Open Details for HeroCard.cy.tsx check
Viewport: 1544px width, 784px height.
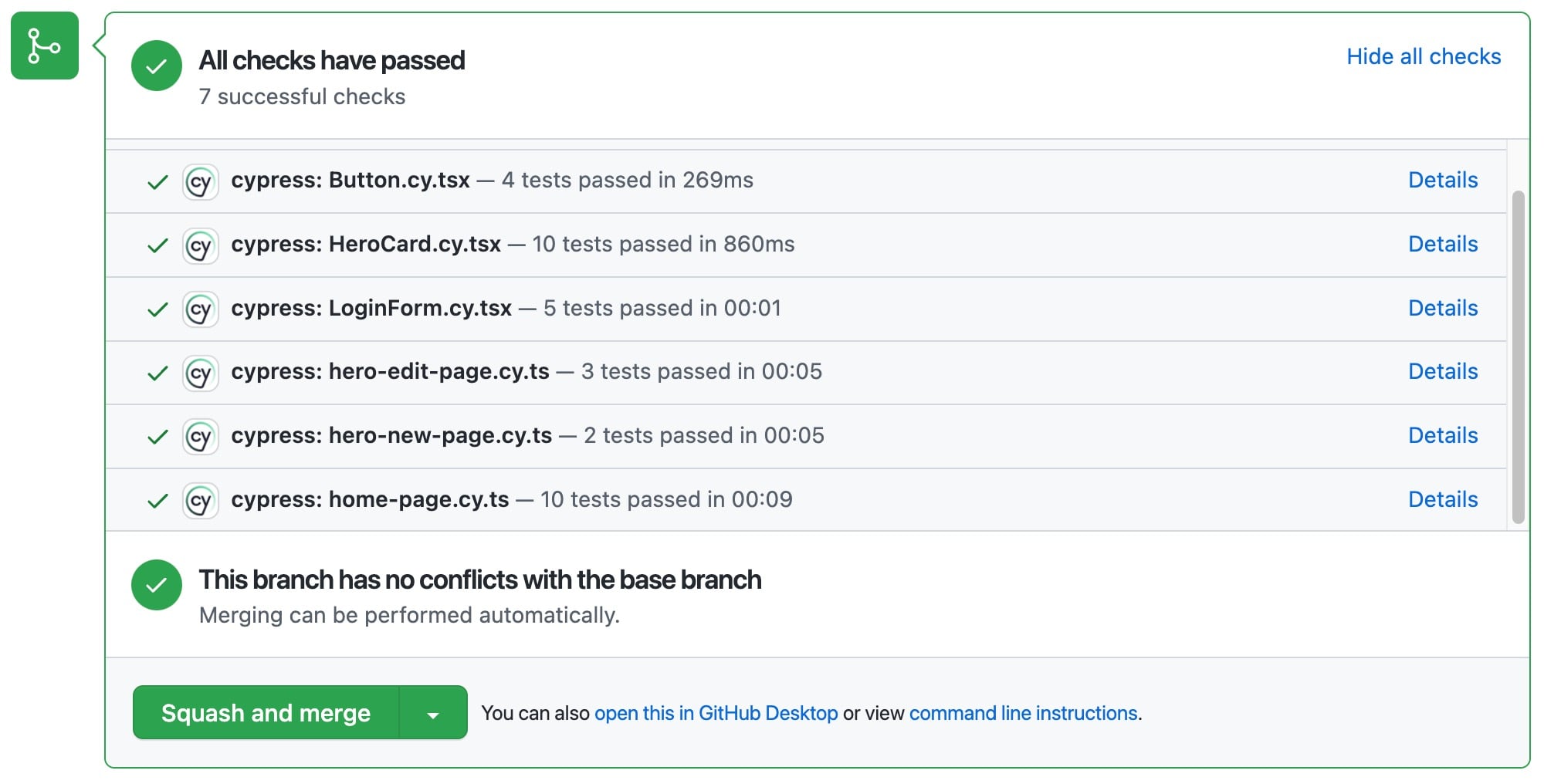[1442, 244]
